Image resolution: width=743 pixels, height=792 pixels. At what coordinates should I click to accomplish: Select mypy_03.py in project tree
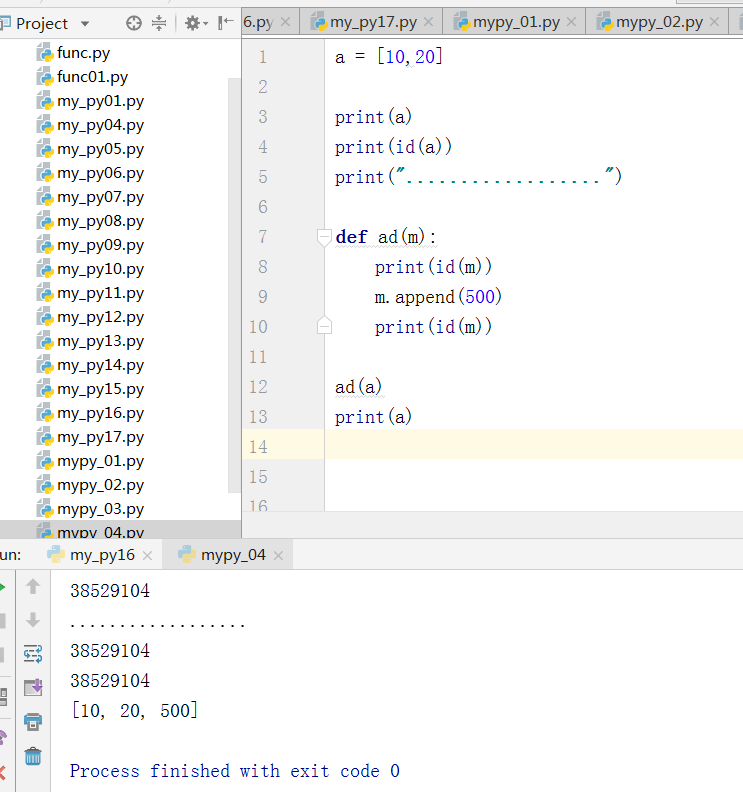tap(91, 509)
